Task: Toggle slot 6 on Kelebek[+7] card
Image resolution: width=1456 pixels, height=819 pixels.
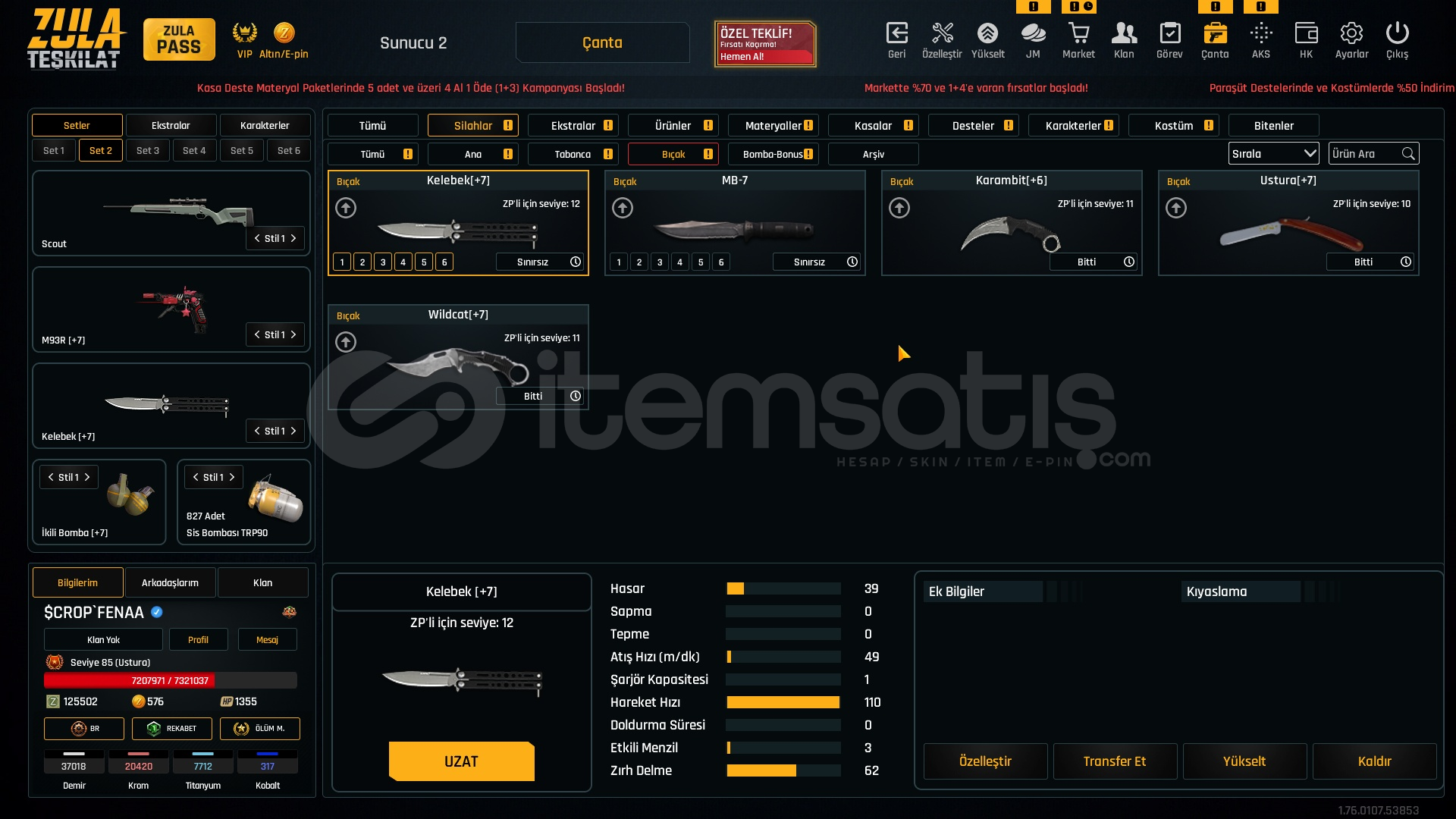Action: coord(444,262)
